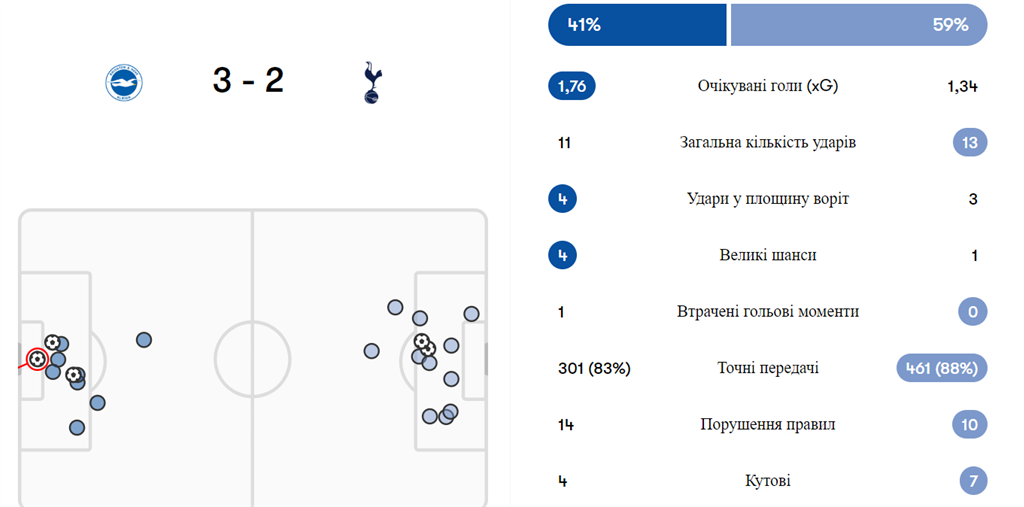Click the Tottenham club crest
1024x507 pixels.
(x=372, y=82)
